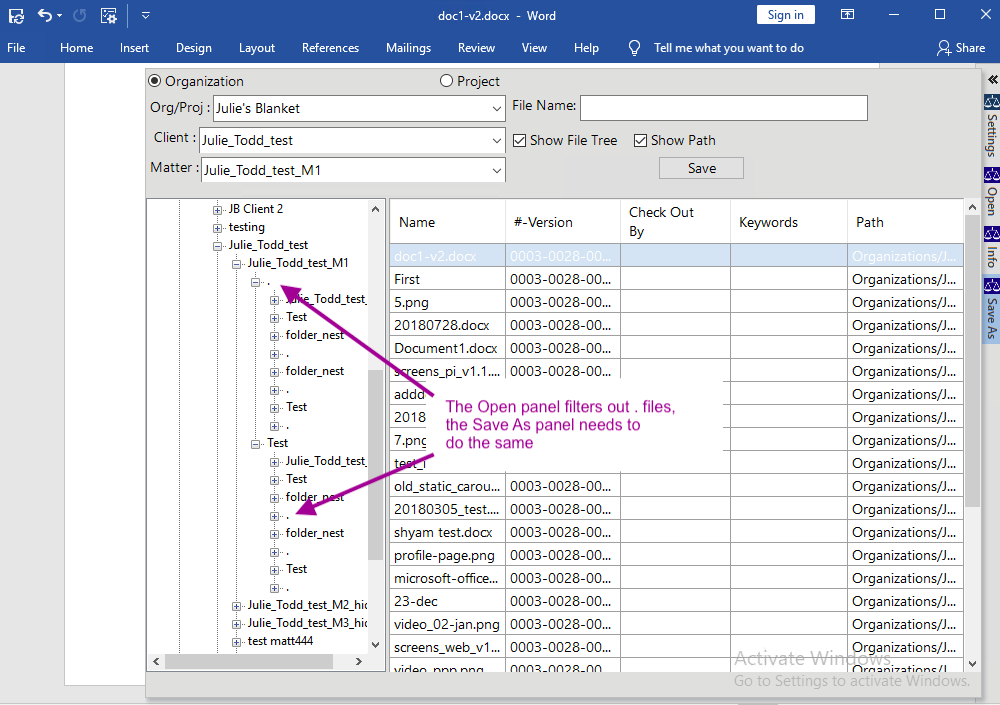1000x705 pixels.
Task: Click the Ribbon Display Options icon
Action: [x=847, y=15]
